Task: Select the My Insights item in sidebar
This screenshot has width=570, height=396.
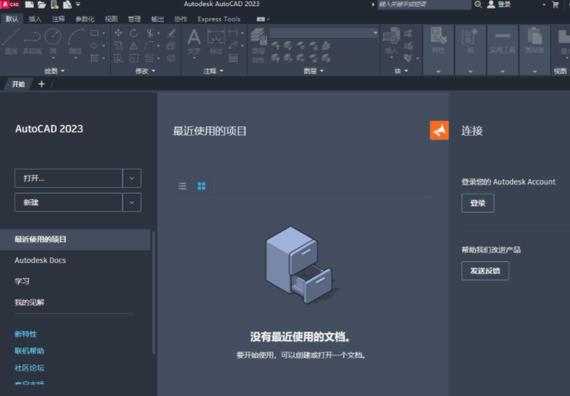Action: pyautogui.click(x=29, y=302)
